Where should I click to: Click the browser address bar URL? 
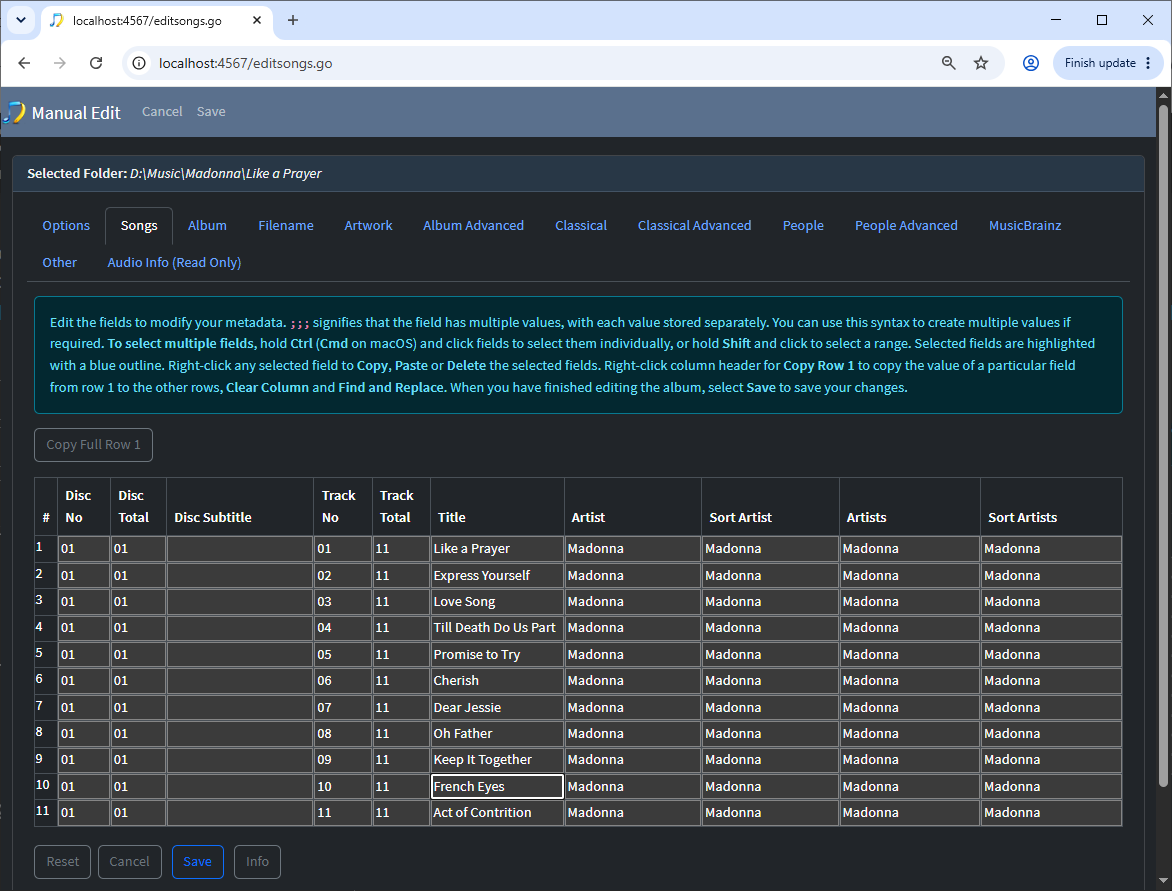click(245, 64)
